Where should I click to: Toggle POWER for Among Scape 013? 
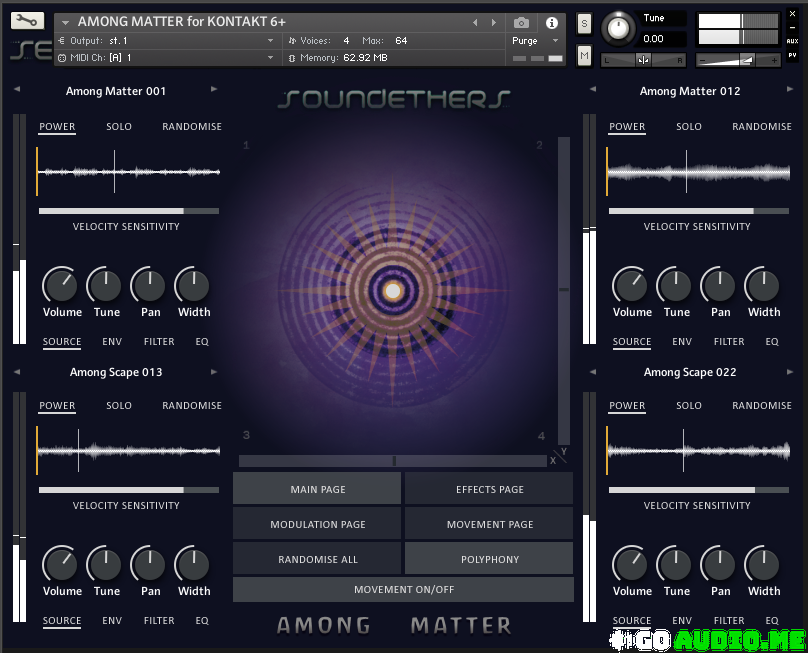pyautogui.click(x=57, y=406)
